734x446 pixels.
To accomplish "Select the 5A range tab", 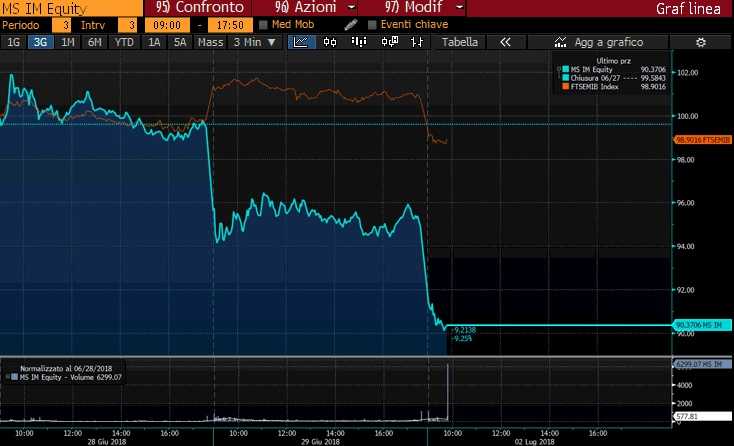I will (x=180, y=42).
